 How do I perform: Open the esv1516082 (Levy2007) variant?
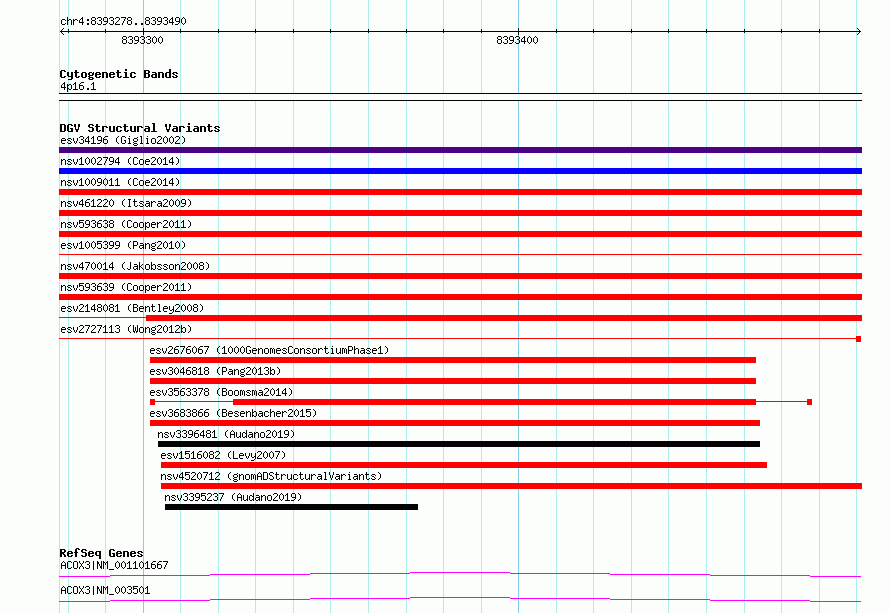click(223, 455)
